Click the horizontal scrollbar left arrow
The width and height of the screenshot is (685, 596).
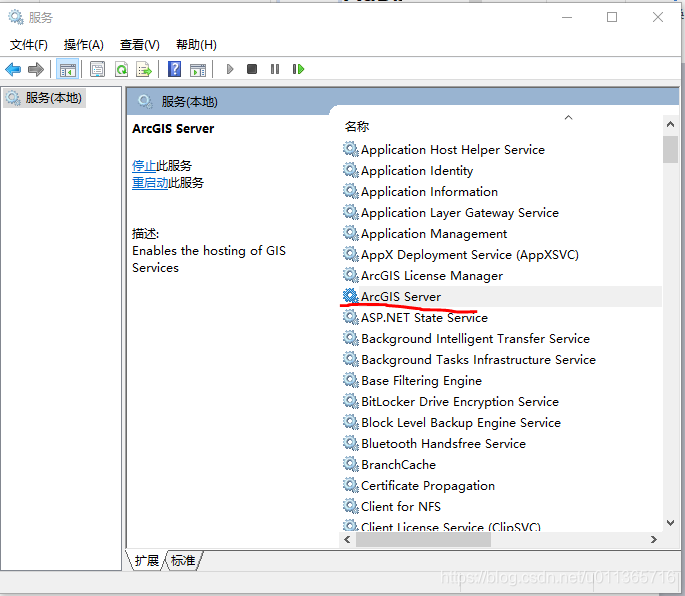click(x=347, y=540)
